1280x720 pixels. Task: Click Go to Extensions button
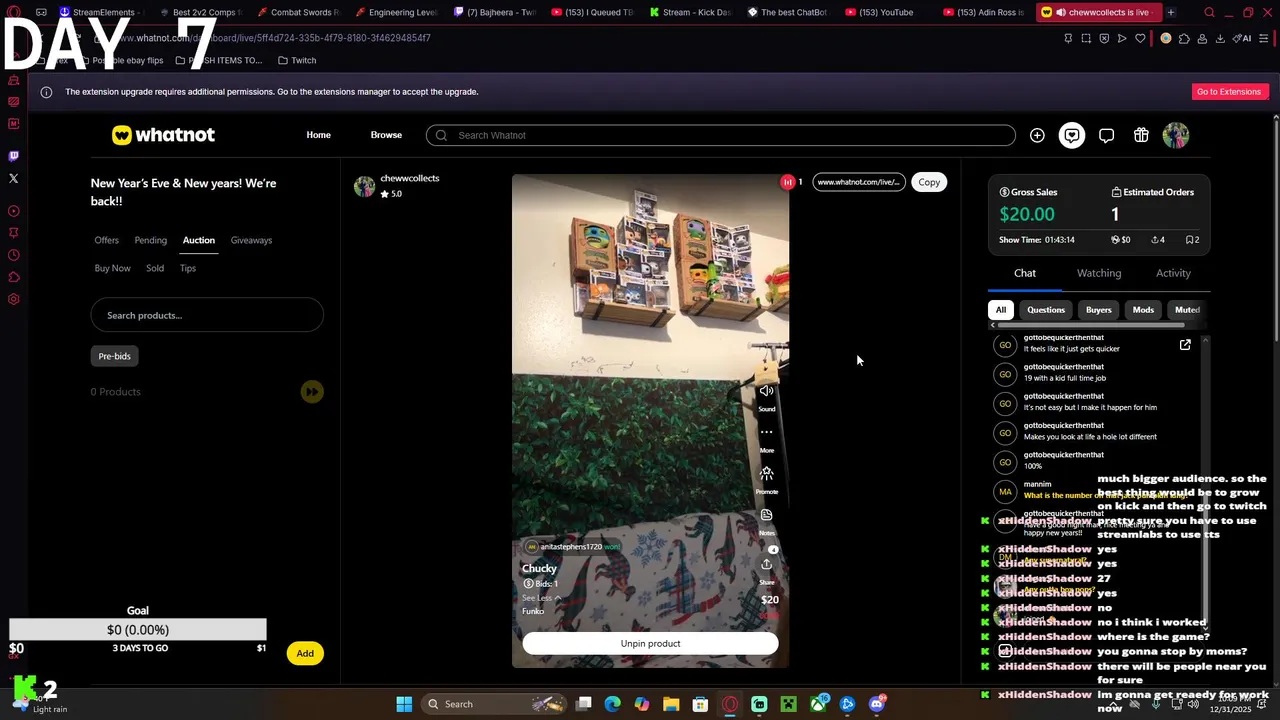tap(1229, 92)
